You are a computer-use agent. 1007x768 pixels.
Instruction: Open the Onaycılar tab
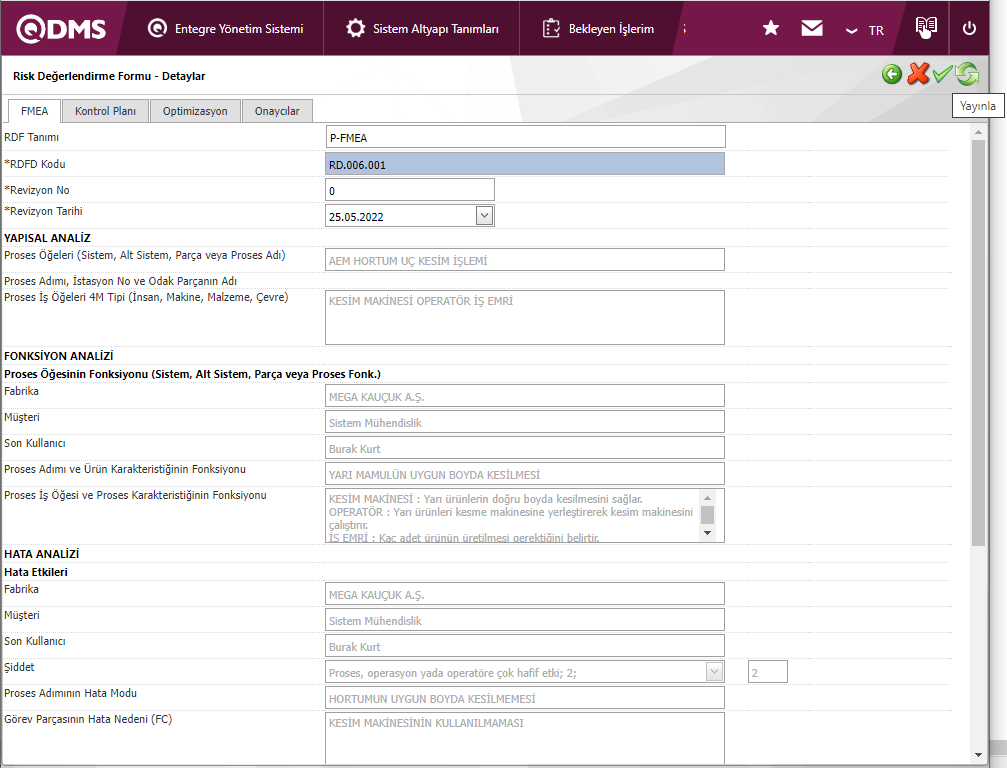pos(277,111)
